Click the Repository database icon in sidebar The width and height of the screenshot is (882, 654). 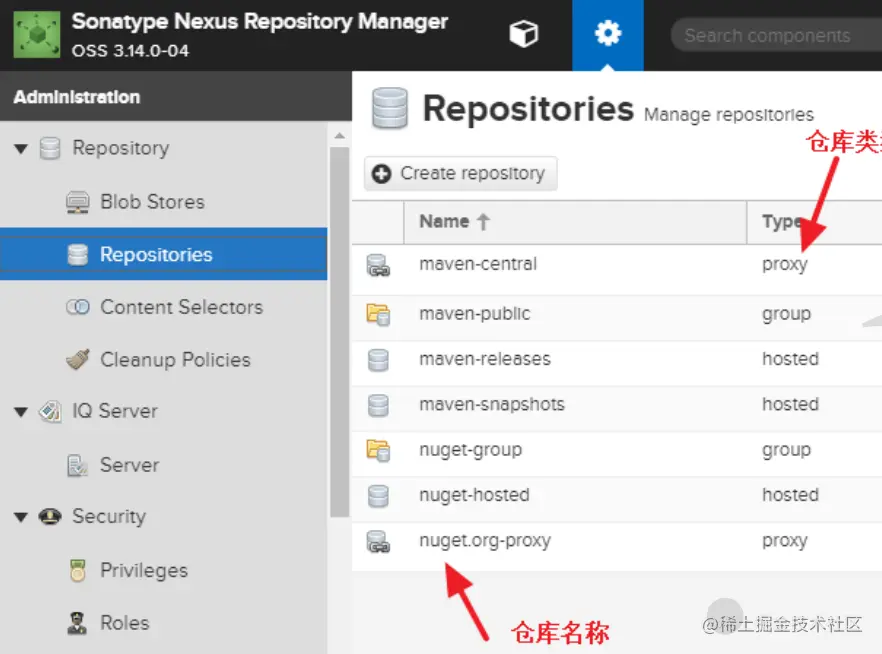coord(50,148)
